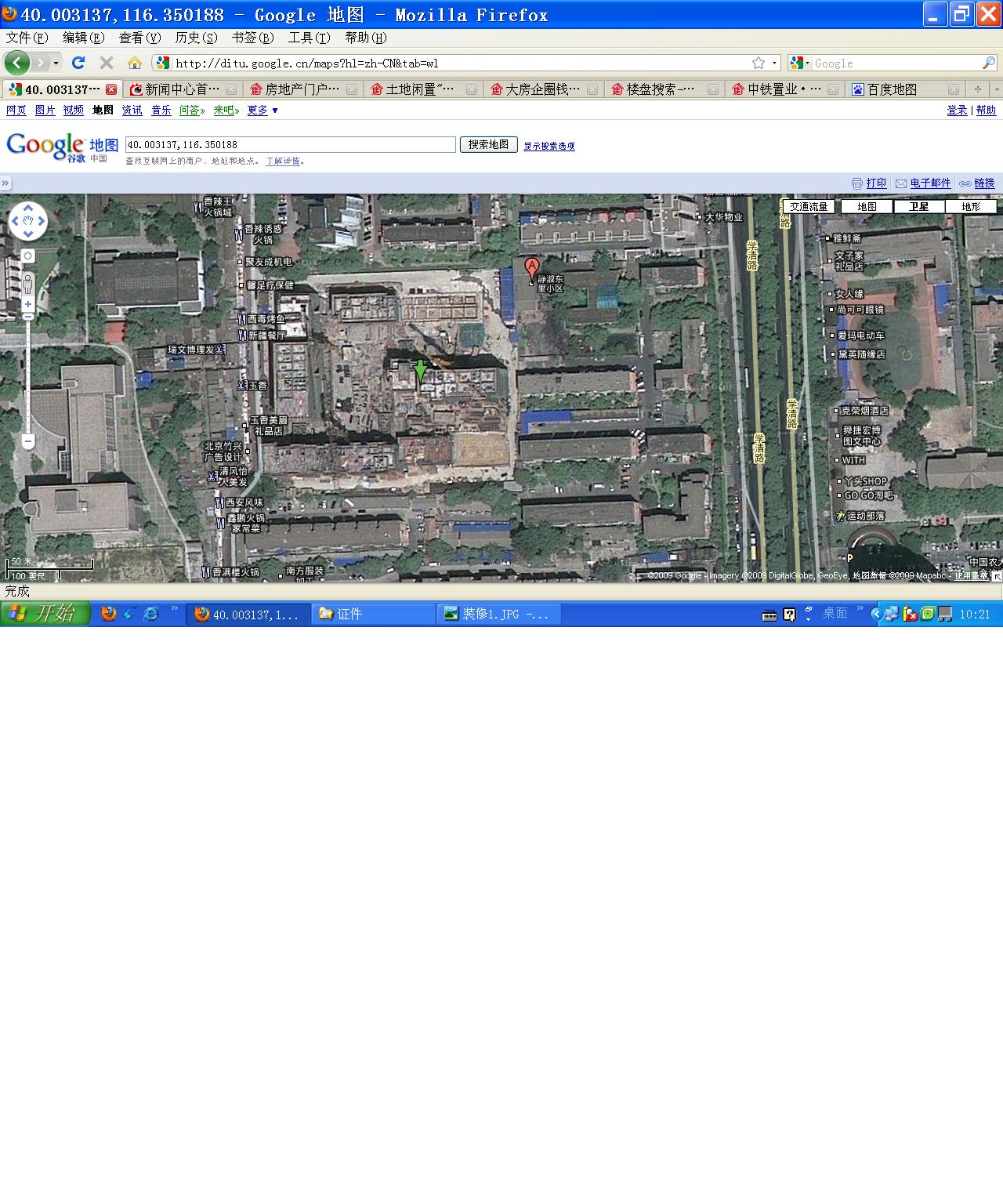
Task: Click the red A marker pin
Action: [532, 269]
